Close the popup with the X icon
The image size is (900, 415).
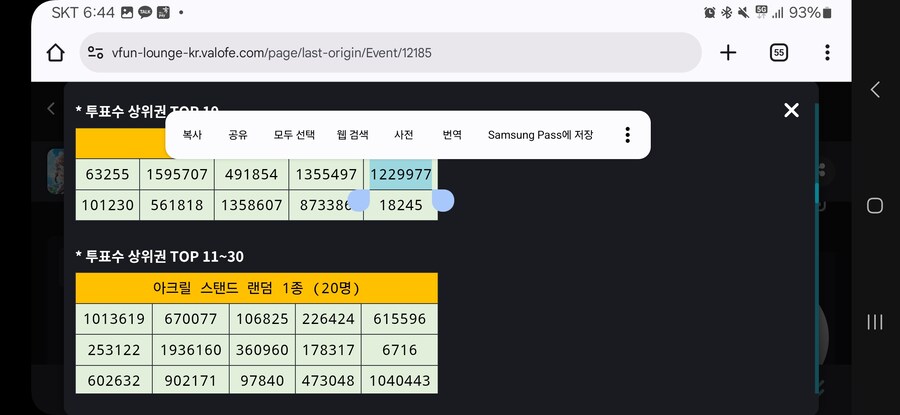[x=792, y=110]
